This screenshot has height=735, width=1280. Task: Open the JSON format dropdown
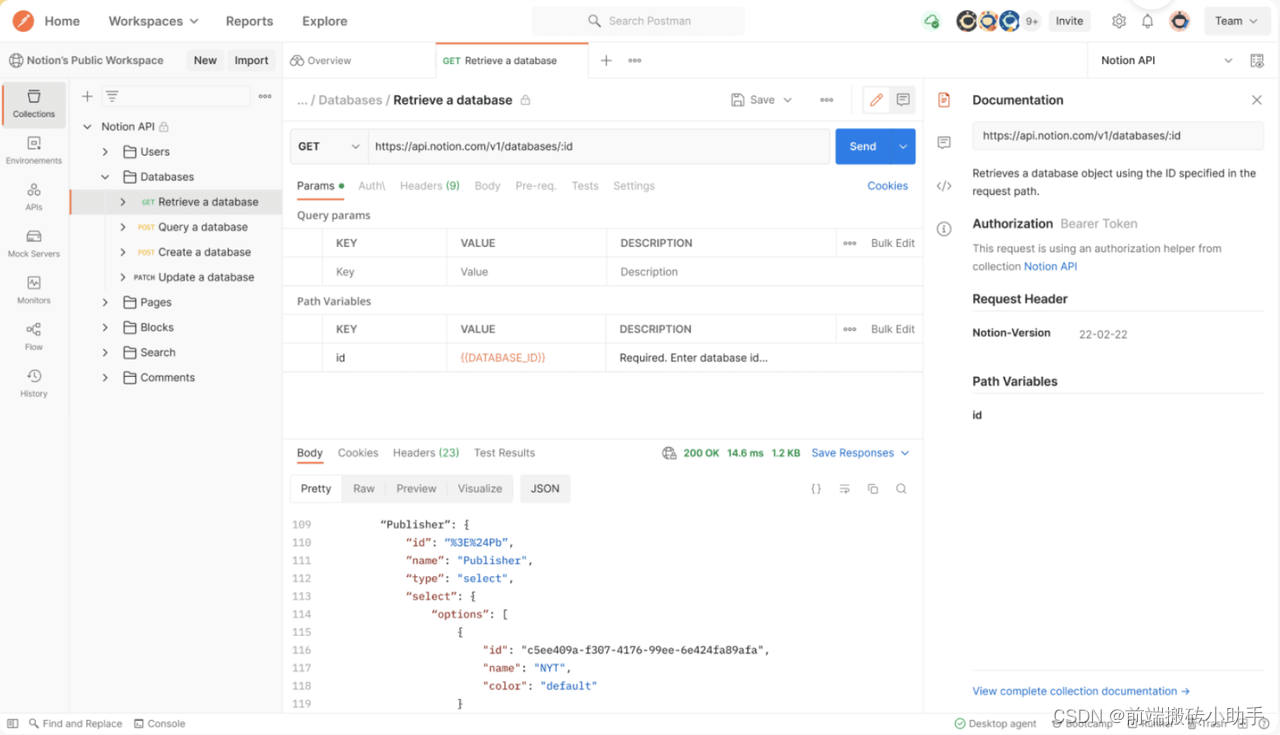545,489
